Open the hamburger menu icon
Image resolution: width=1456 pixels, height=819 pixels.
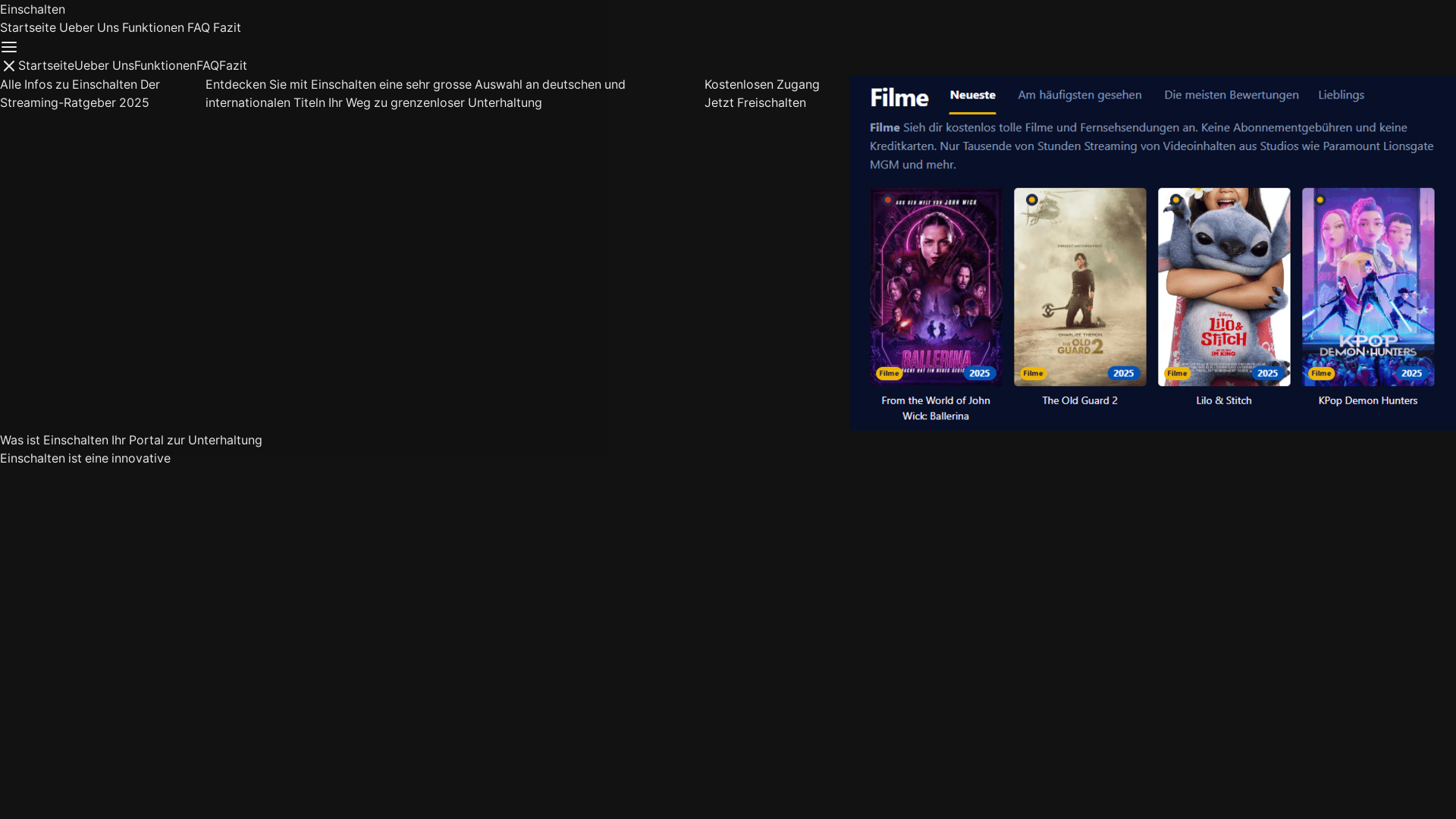pos(9,47)
